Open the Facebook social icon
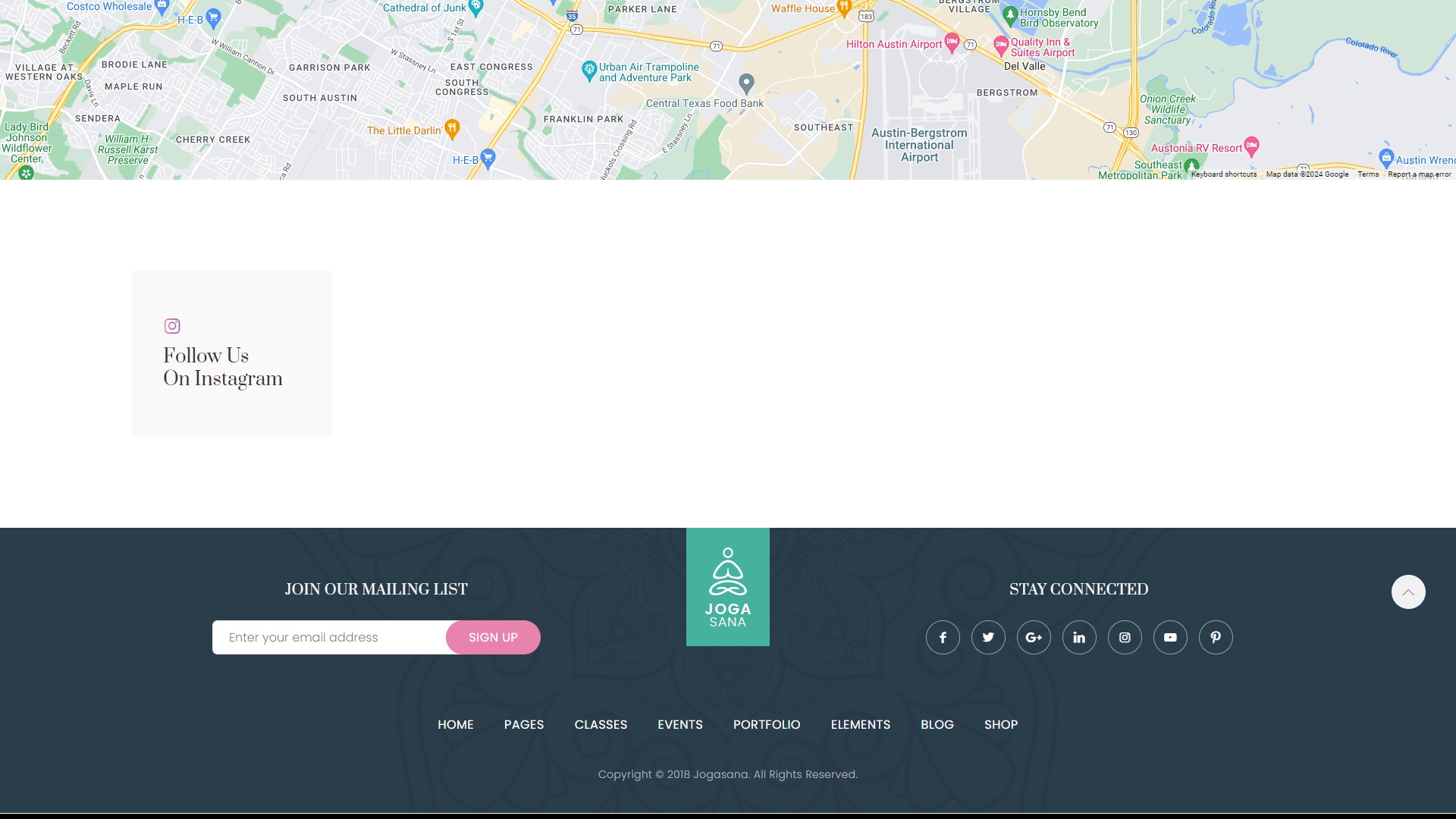 (x=943, y=638)
